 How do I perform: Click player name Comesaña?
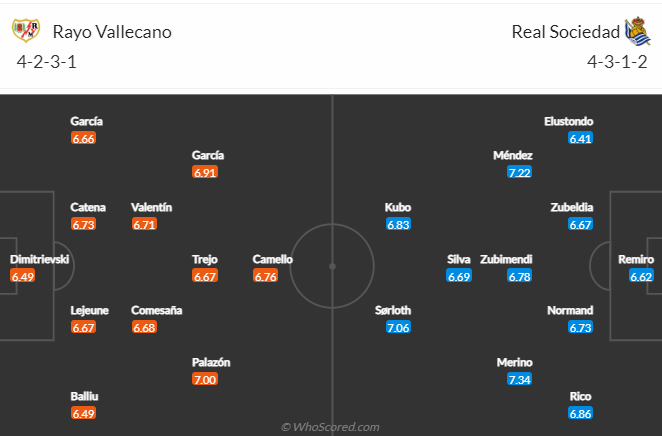(x=157, y=310)
